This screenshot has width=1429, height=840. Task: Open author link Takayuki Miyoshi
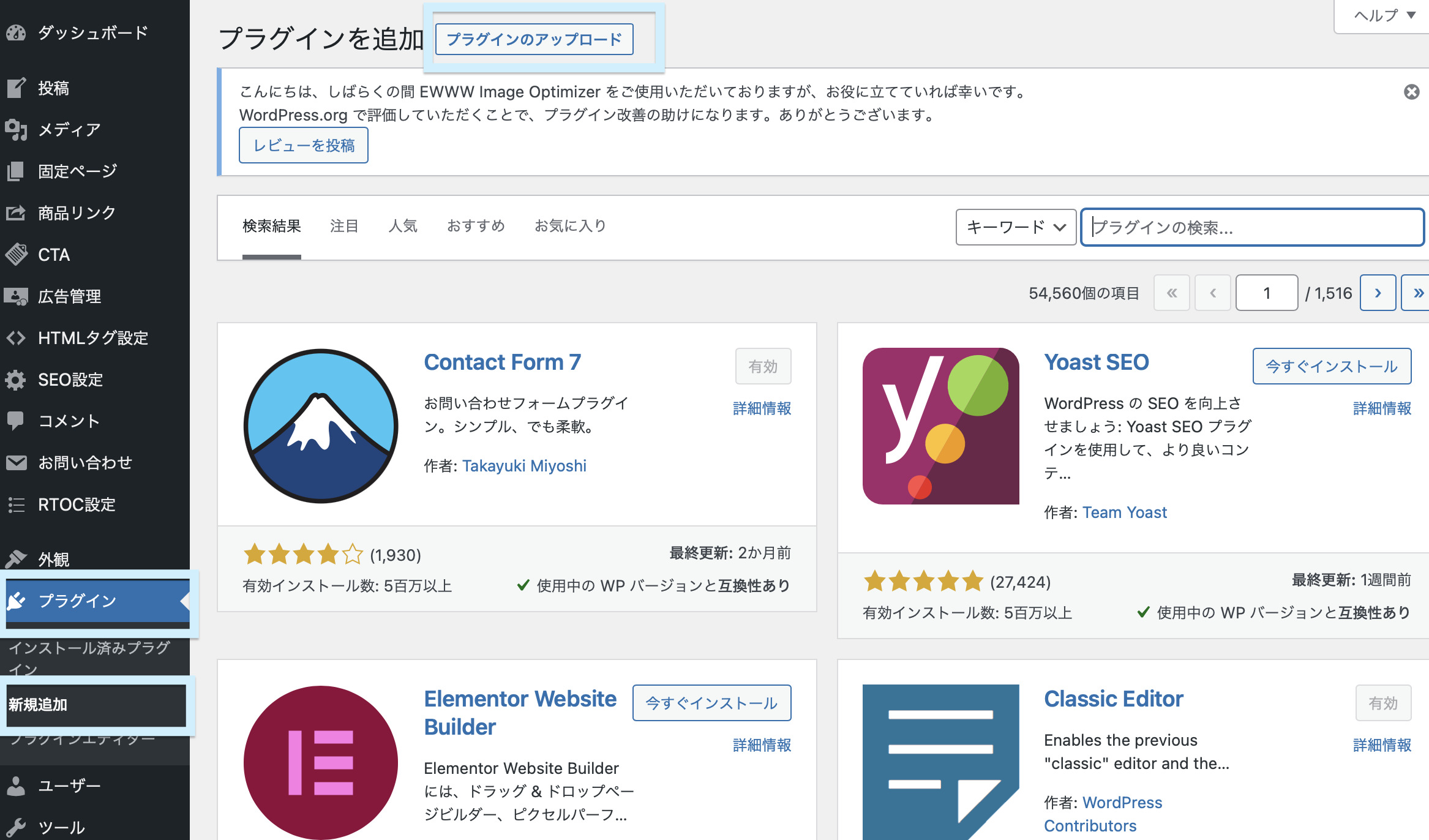(524, 466)
